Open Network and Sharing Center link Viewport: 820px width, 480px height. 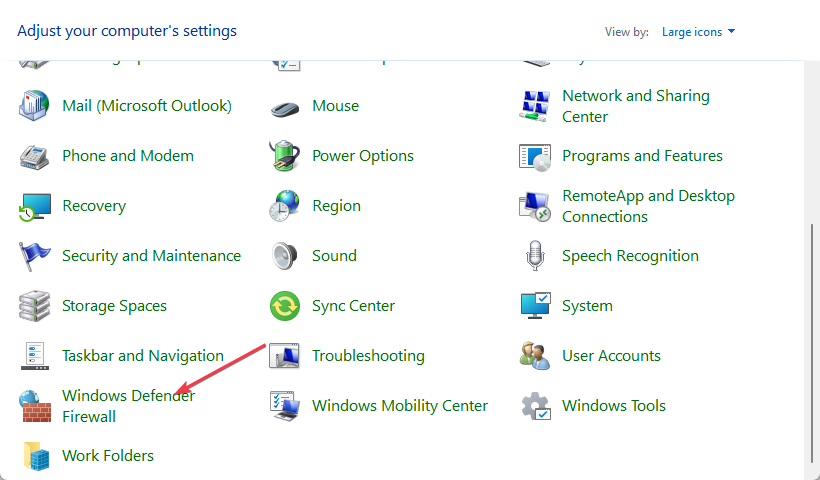pos(636,106)
